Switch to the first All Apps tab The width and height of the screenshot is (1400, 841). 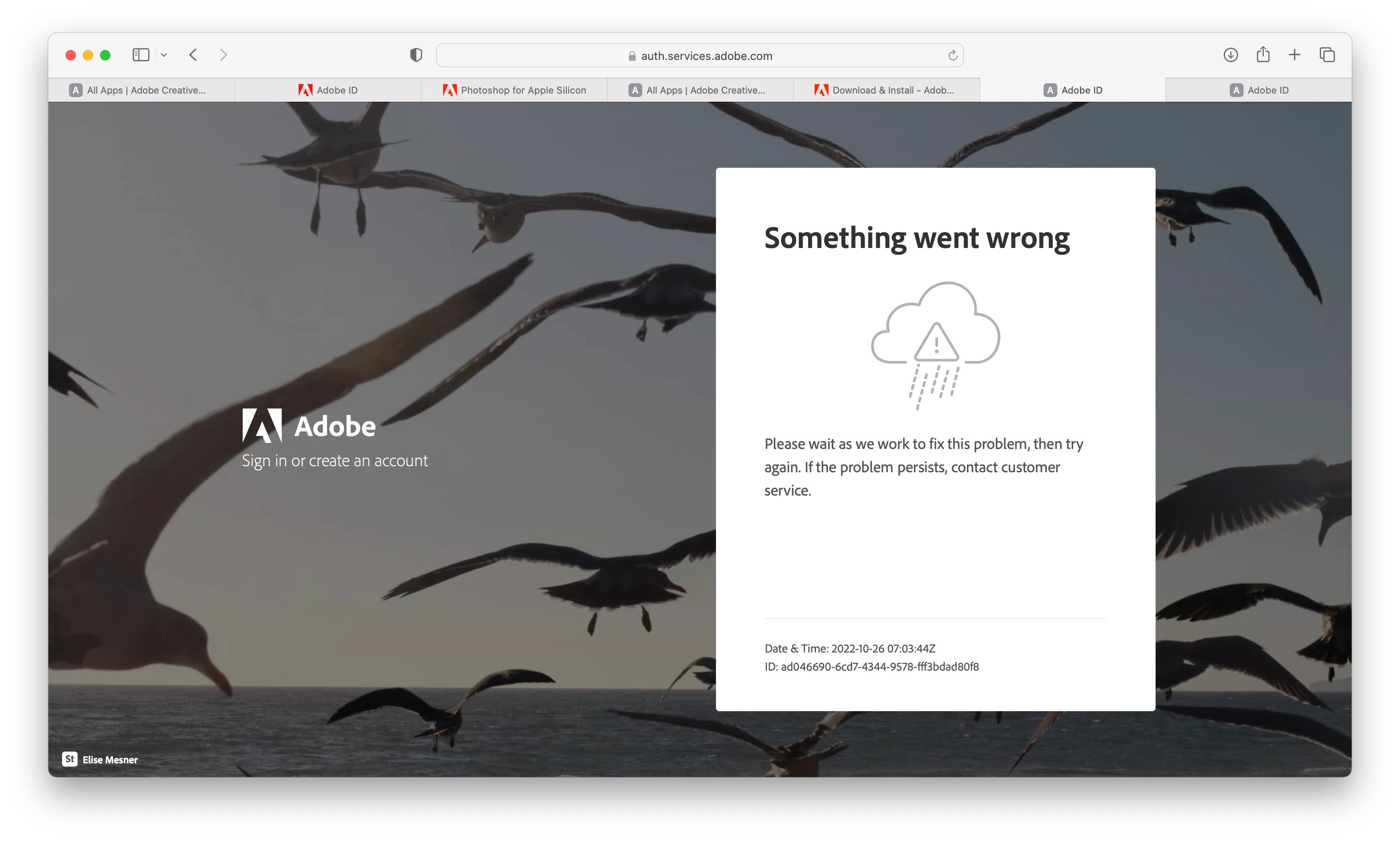141,90
